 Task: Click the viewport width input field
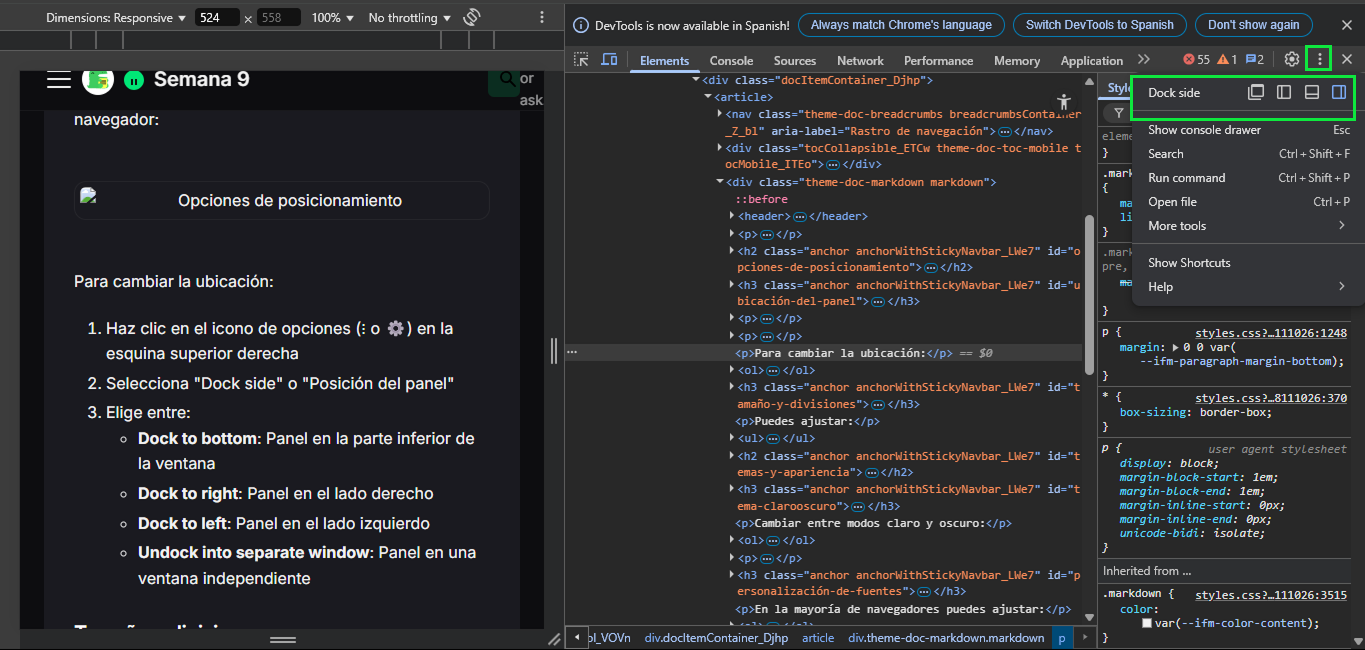[217, 18]
